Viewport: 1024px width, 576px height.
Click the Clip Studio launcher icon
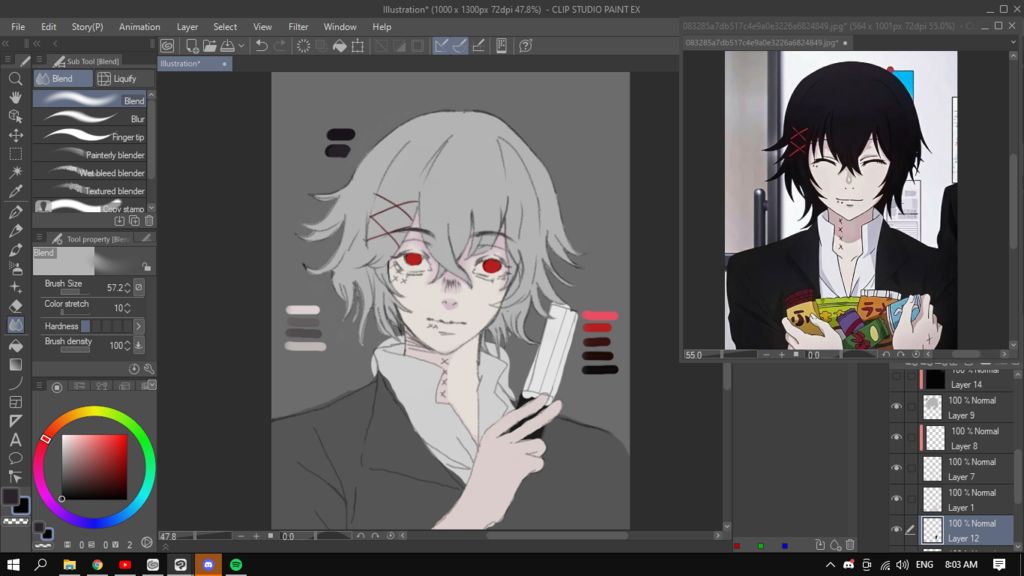point(168,46)
